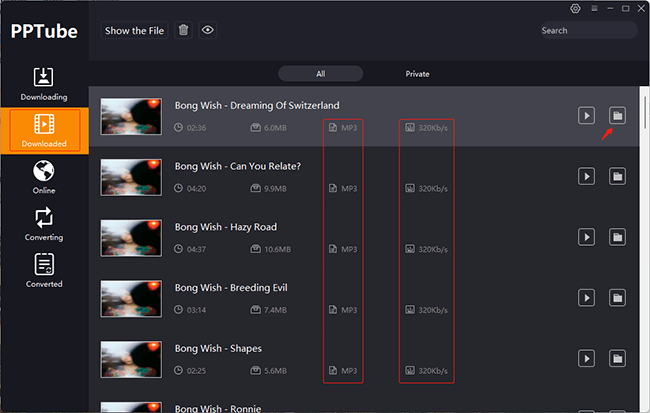
Task: Click the trash delete icon in toolbar
Action: (183, 30)
